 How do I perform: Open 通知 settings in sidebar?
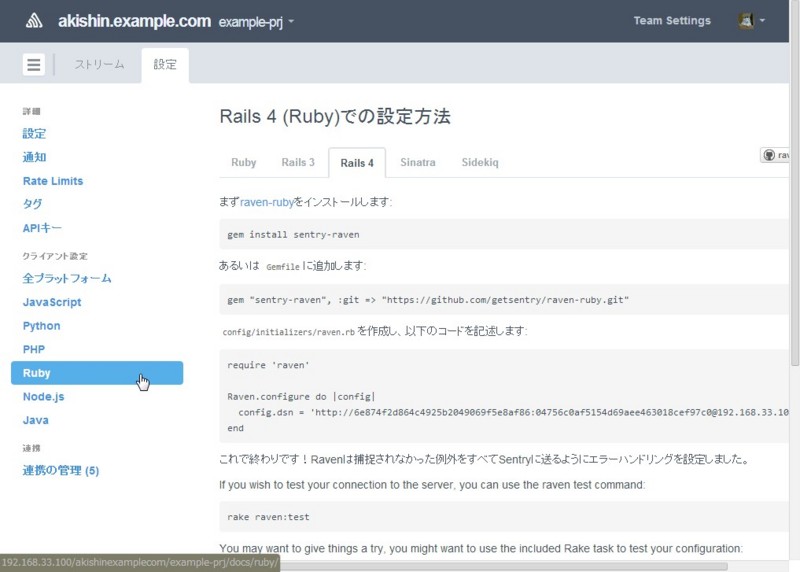[x=34, y=157]
